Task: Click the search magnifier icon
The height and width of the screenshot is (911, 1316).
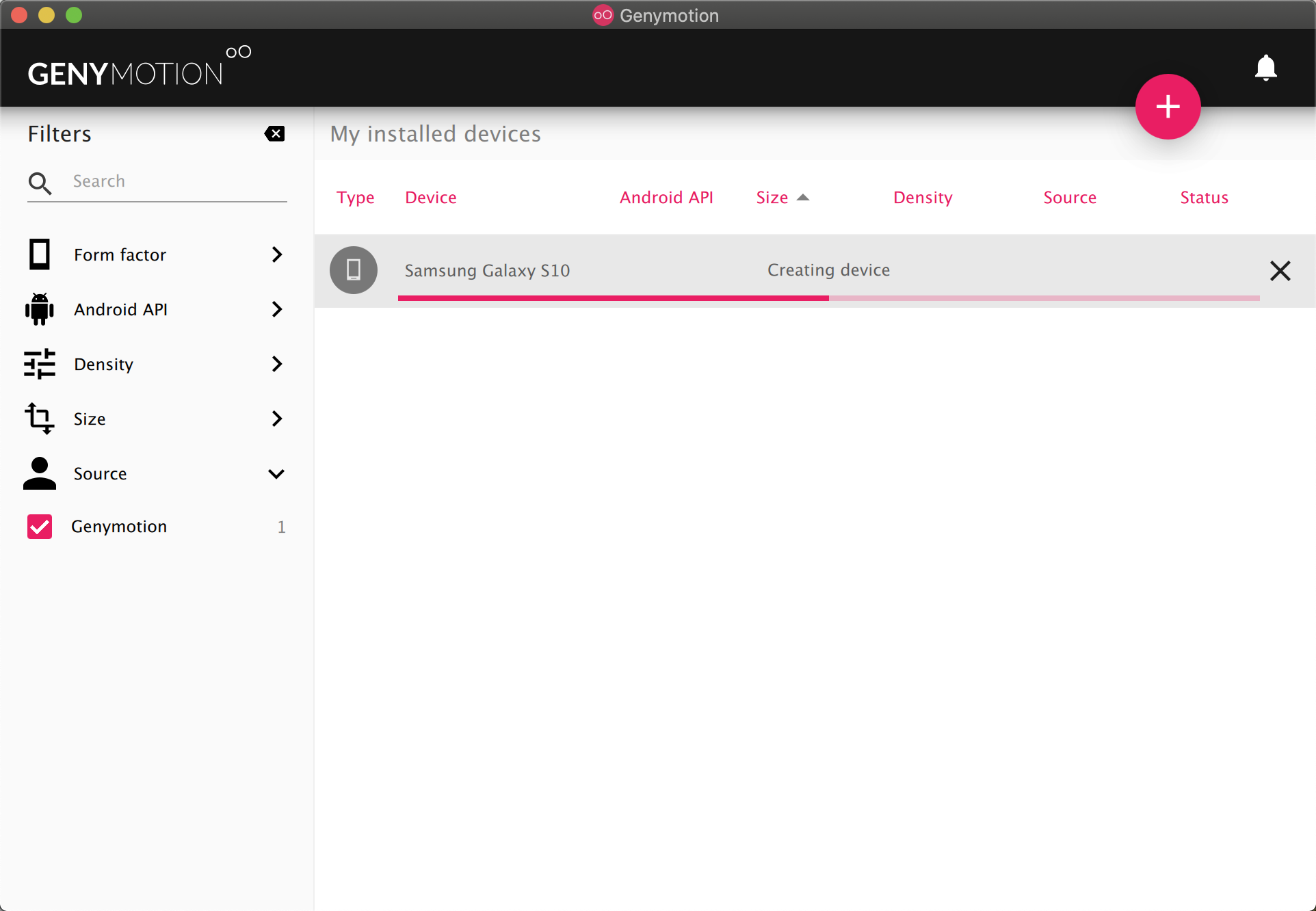Action: point(40,183)
